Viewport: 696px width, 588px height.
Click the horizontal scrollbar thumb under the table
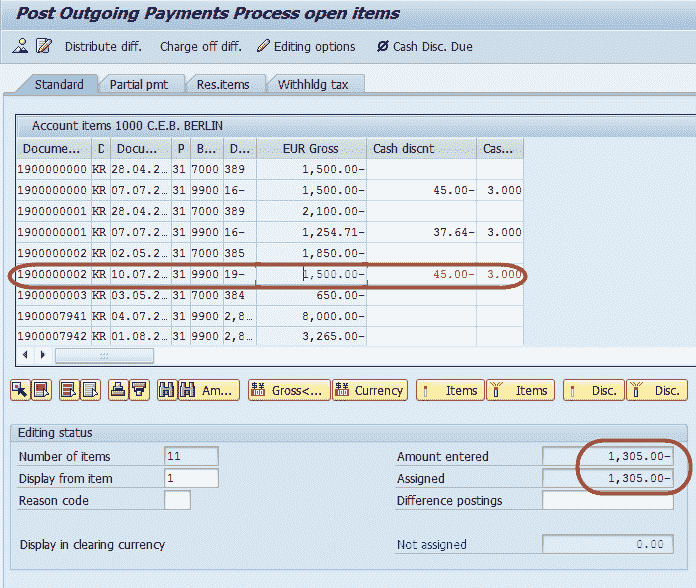pos(104,355)
